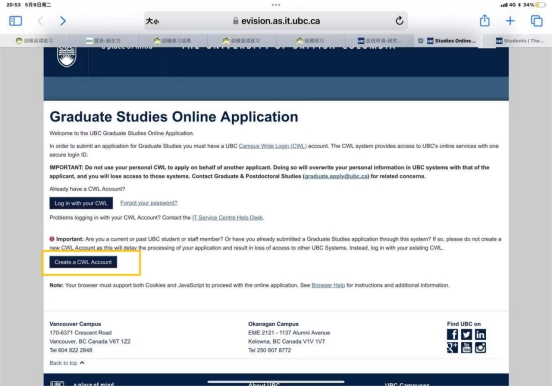Click the Create a CWL Account button
Image resolution: width=553 pixels, height=386 pixels.
(83, 262)
